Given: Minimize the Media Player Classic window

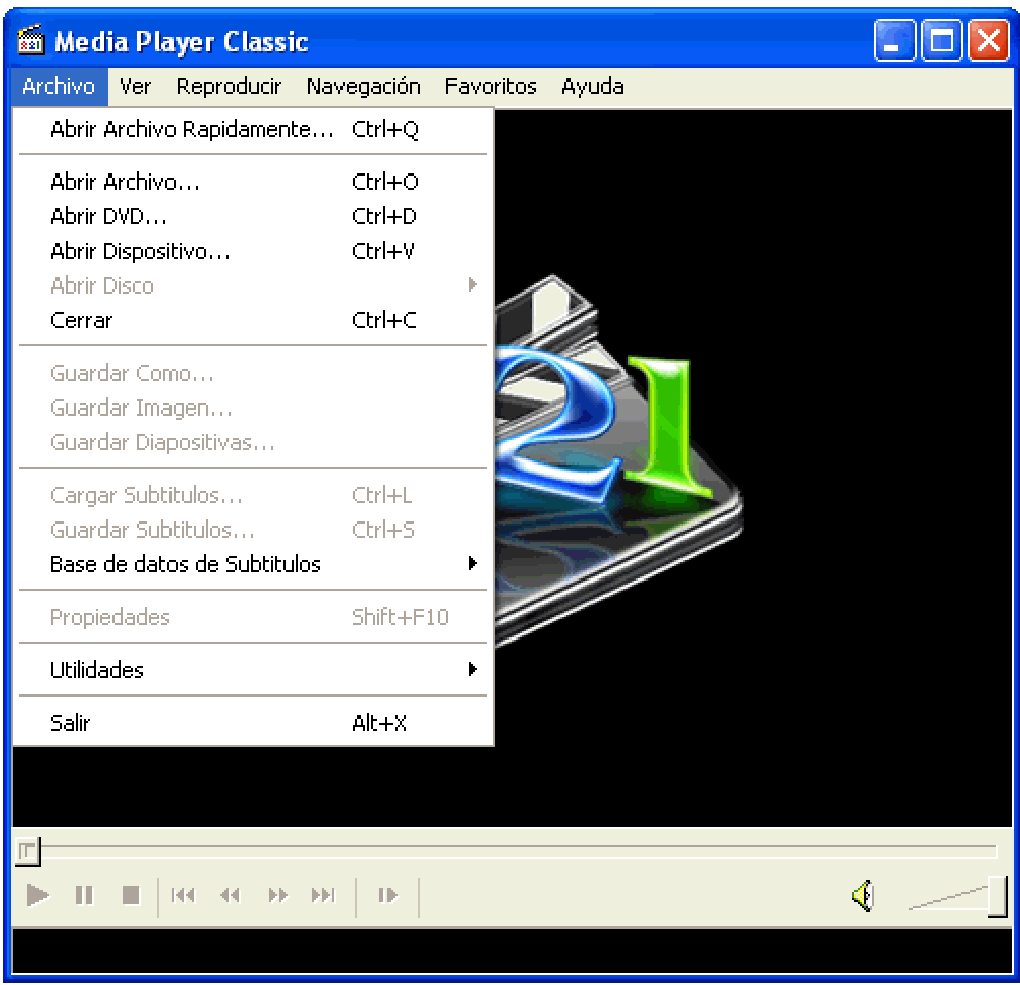Looking at the screenshot, I should coord(895,40).
